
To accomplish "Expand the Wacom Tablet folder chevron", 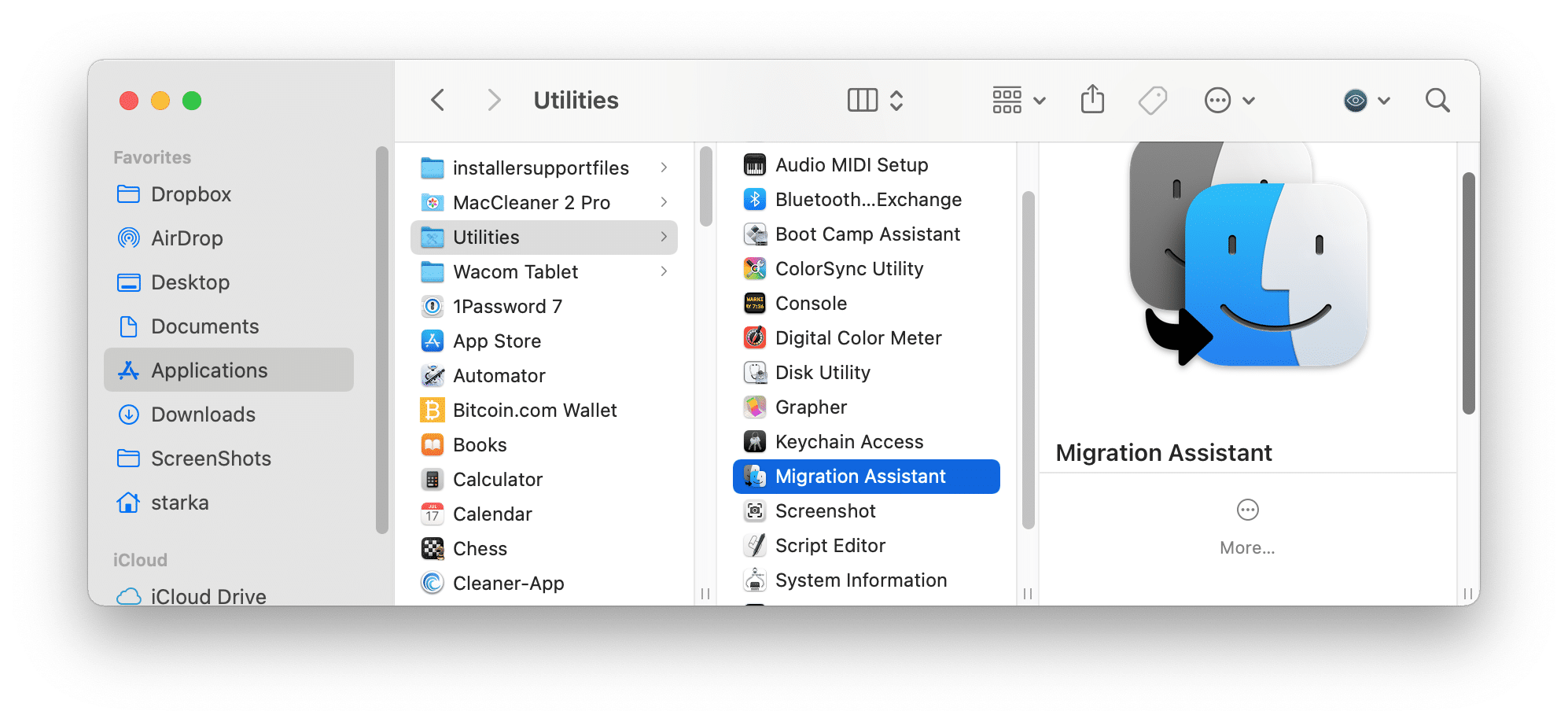I will tap(664, 271).
